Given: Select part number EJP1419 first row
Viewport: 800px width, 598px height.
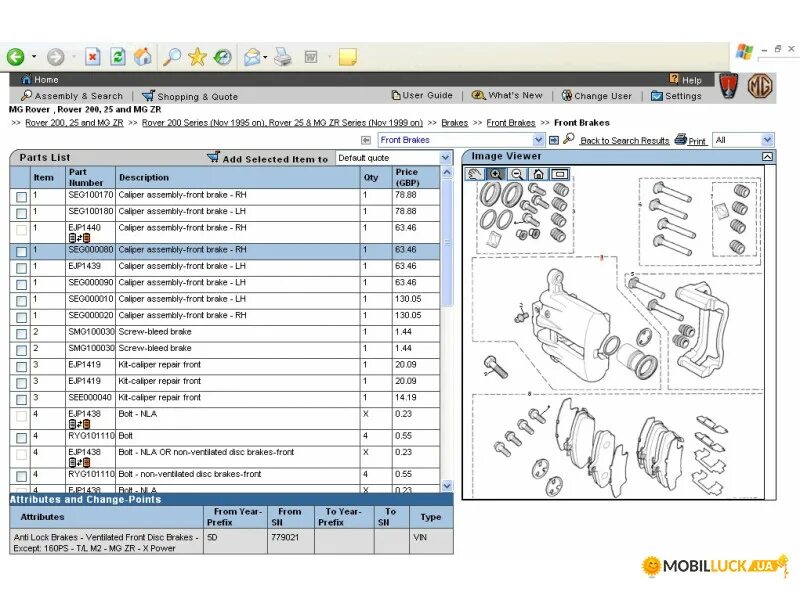Looking at the screenshot, I should (x=85, y=364).
